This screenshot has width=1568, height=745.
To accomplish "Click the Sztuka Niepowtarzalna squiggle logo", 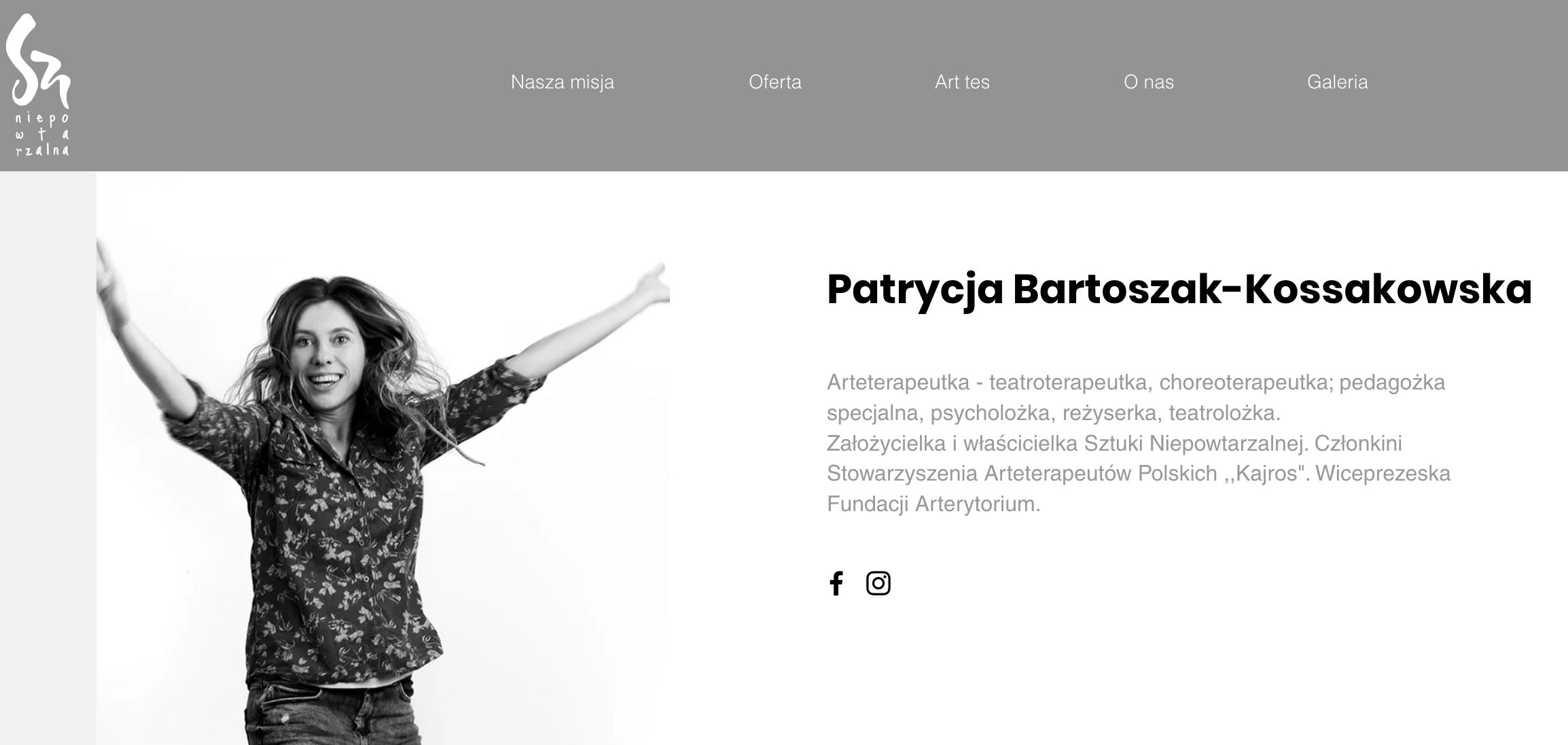I will point(37,61).
